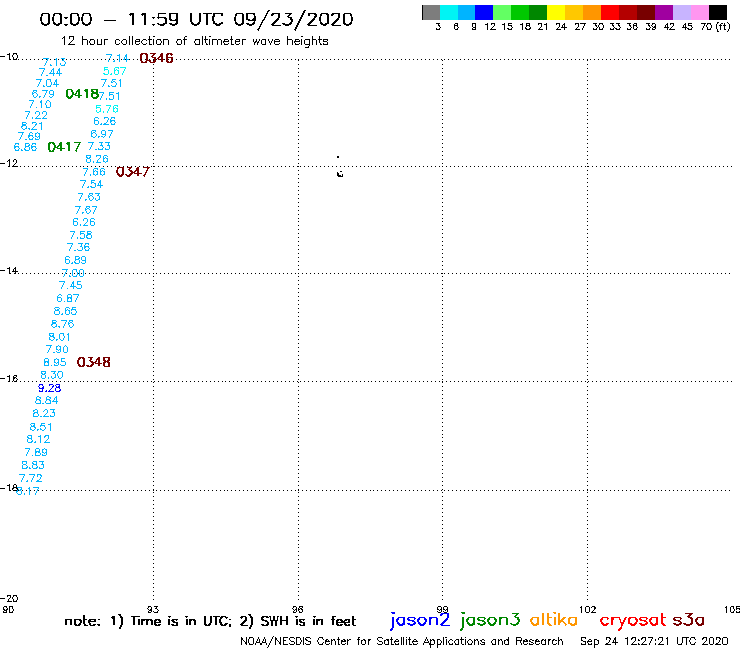This screenshot has width=740, height=650.
Task: Click the UTC and feet note text
Action: [x=210, y=621]
